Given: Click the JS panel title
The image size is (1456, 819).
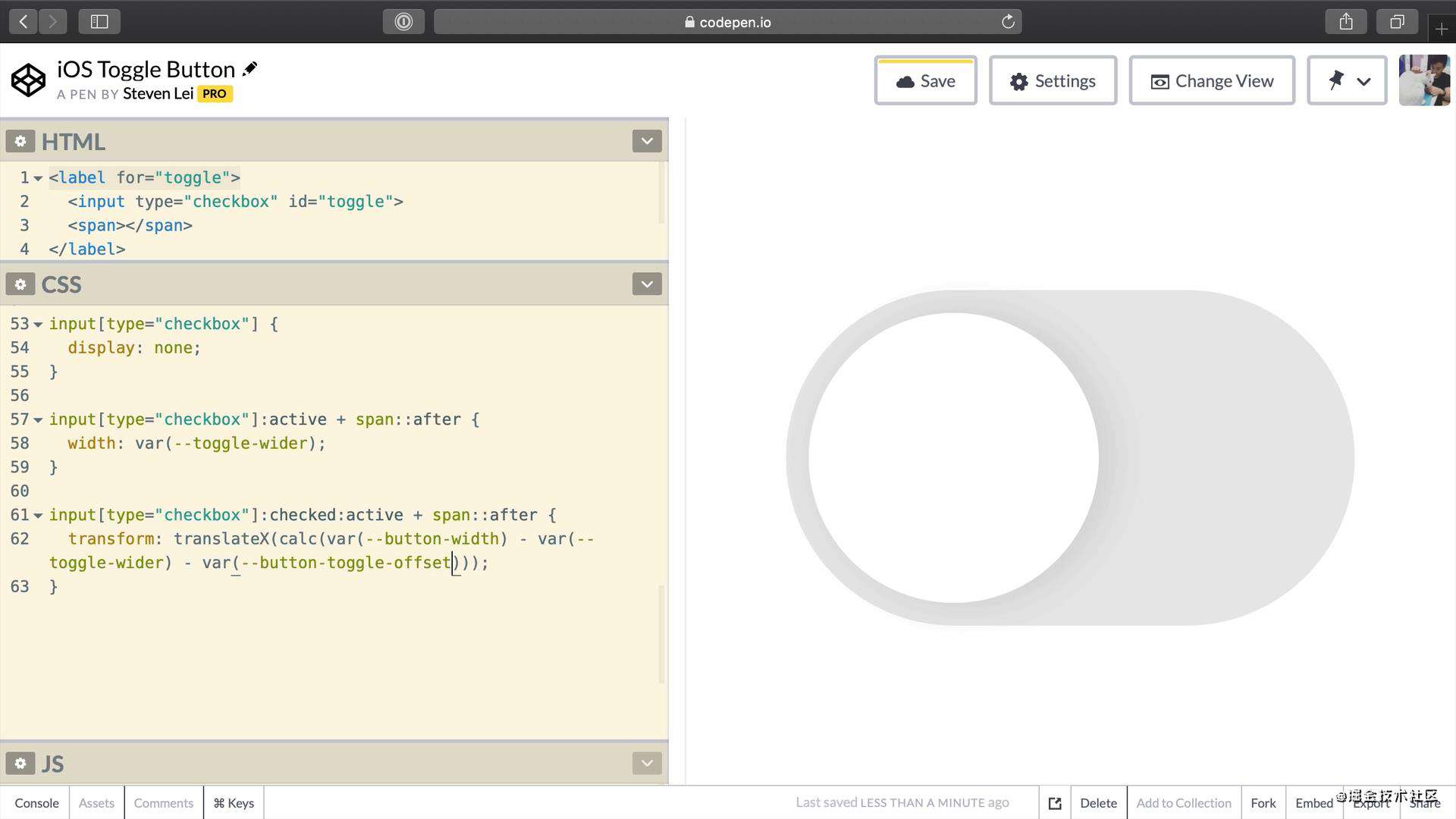Looking at the screenshot, I should [x=52, y=764].
